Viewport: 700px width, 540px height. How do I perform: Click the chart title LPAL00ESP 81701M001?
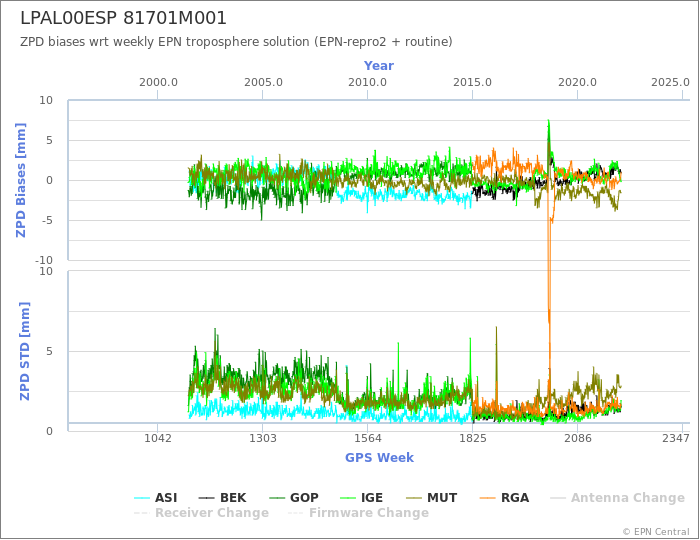point(124,18)
